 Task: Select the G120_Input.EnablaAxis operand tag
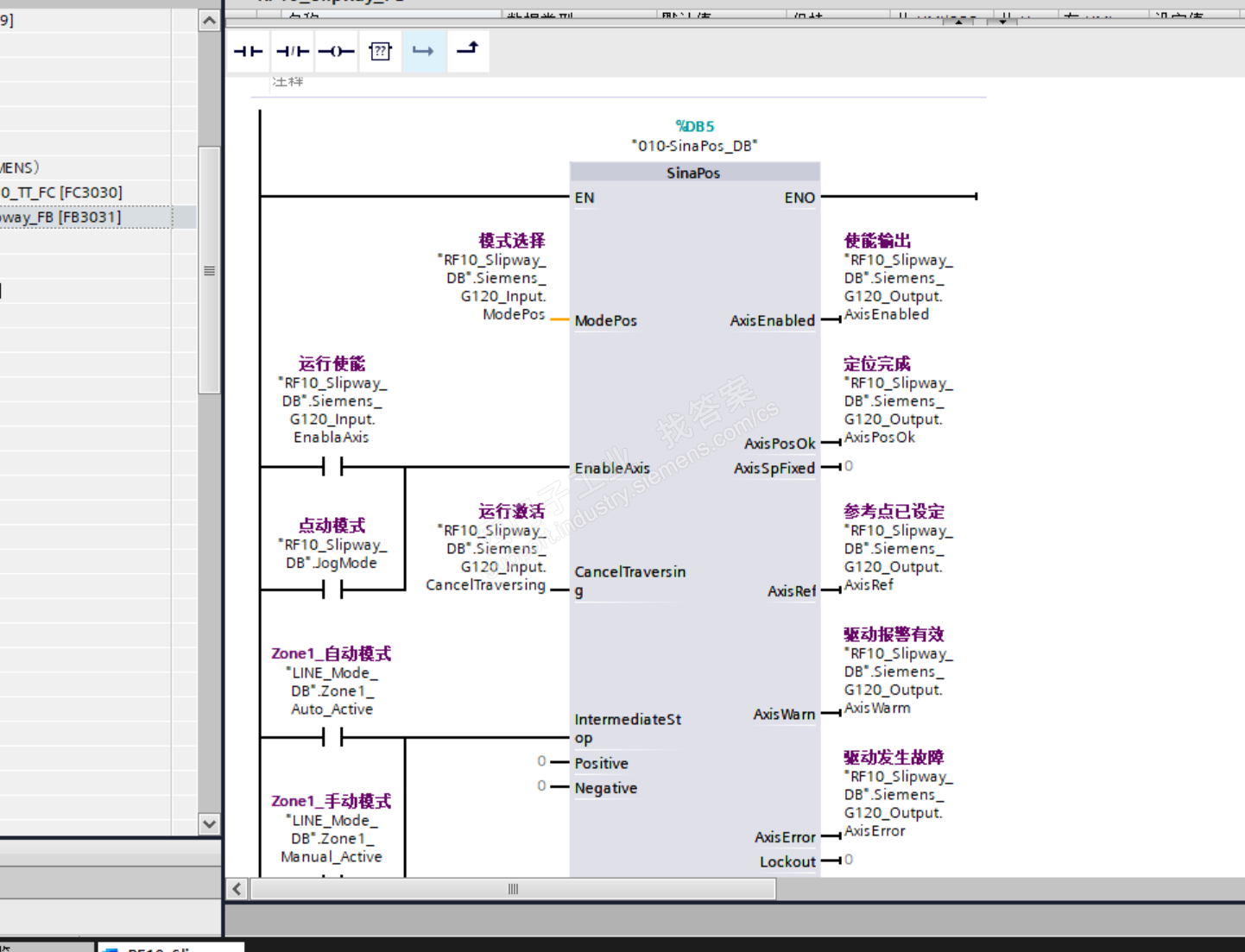tap(332, 411)
